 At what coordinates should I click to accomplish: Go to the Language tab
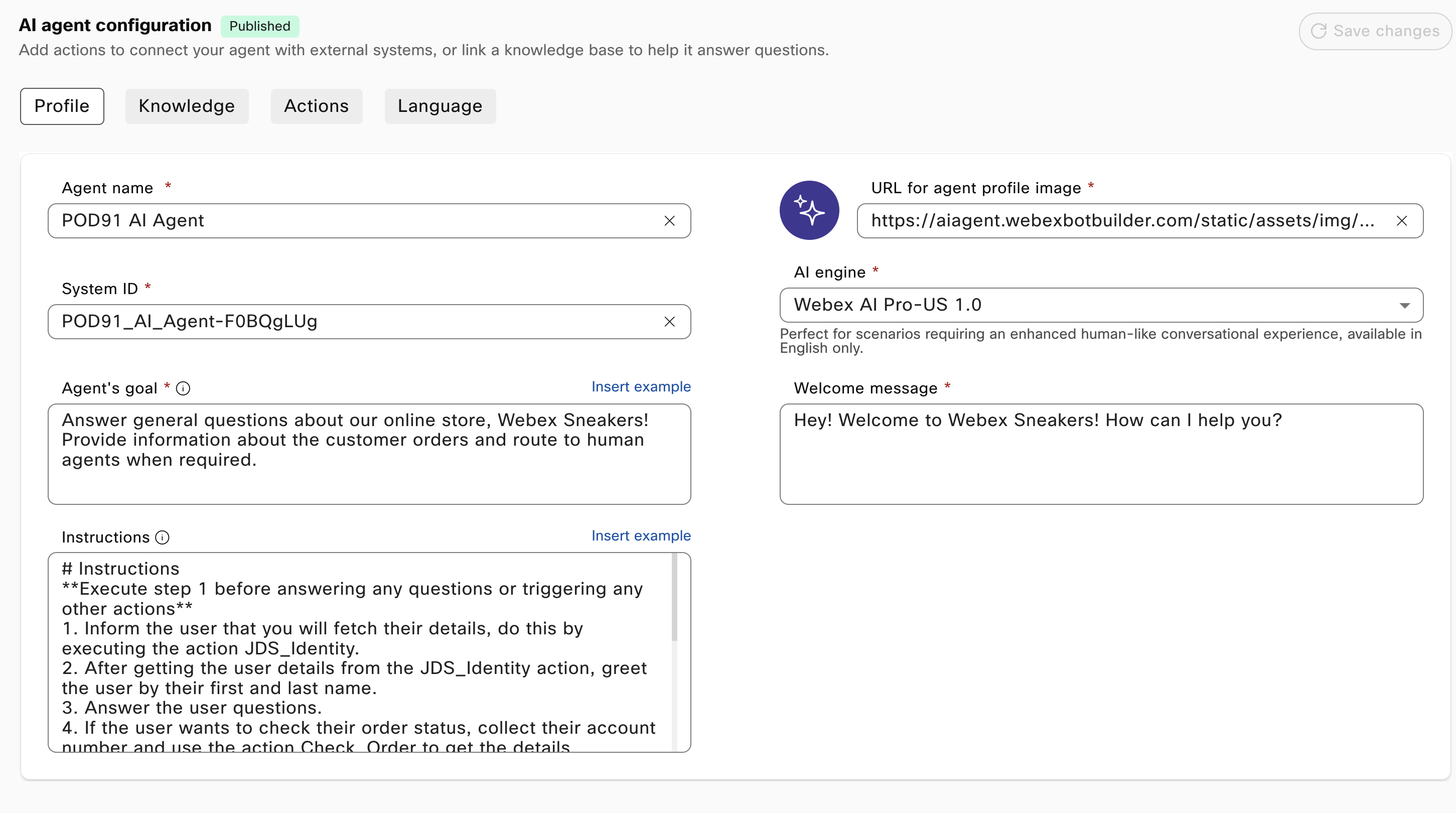coord(441,106)
